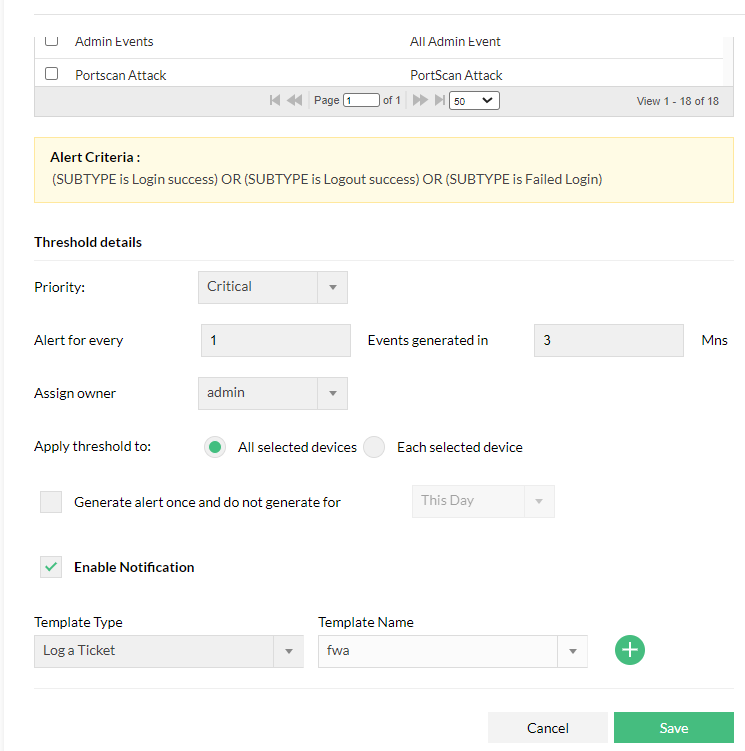Open the Assign owner admin dropdown
745x751 pixels.
coord(273,393)
